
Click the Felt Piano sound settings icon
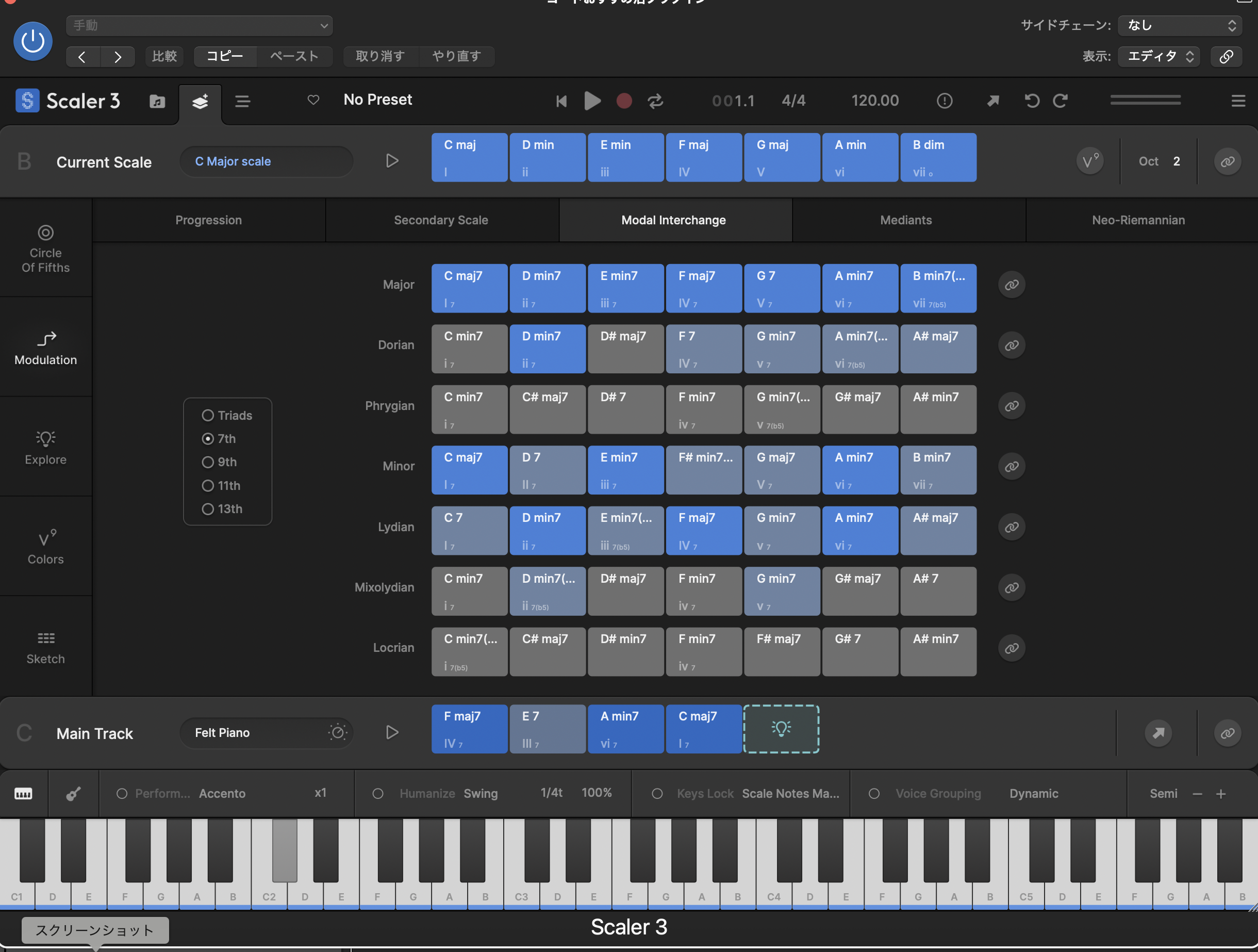(x=337, y=732)
